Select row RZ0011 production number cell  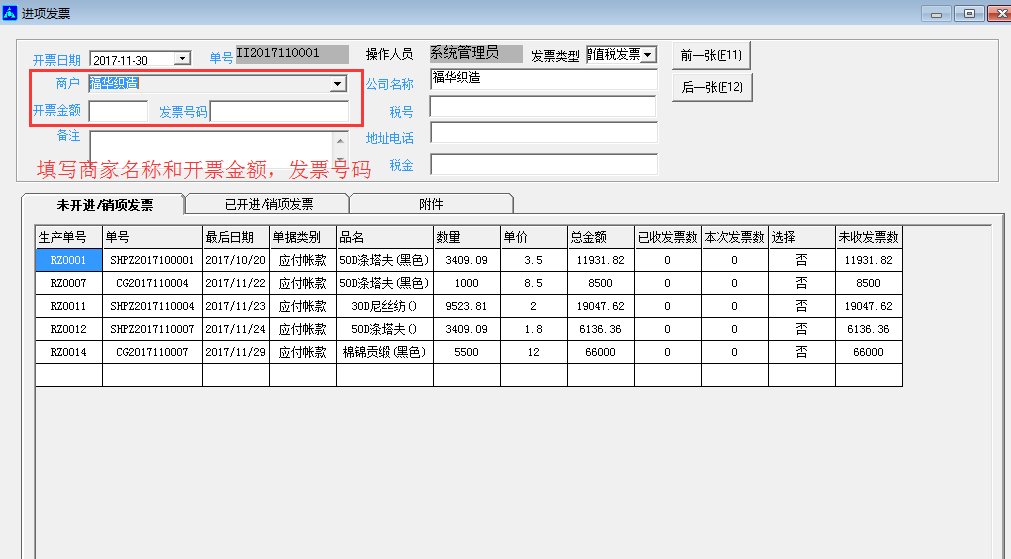[x=69, y=306]
